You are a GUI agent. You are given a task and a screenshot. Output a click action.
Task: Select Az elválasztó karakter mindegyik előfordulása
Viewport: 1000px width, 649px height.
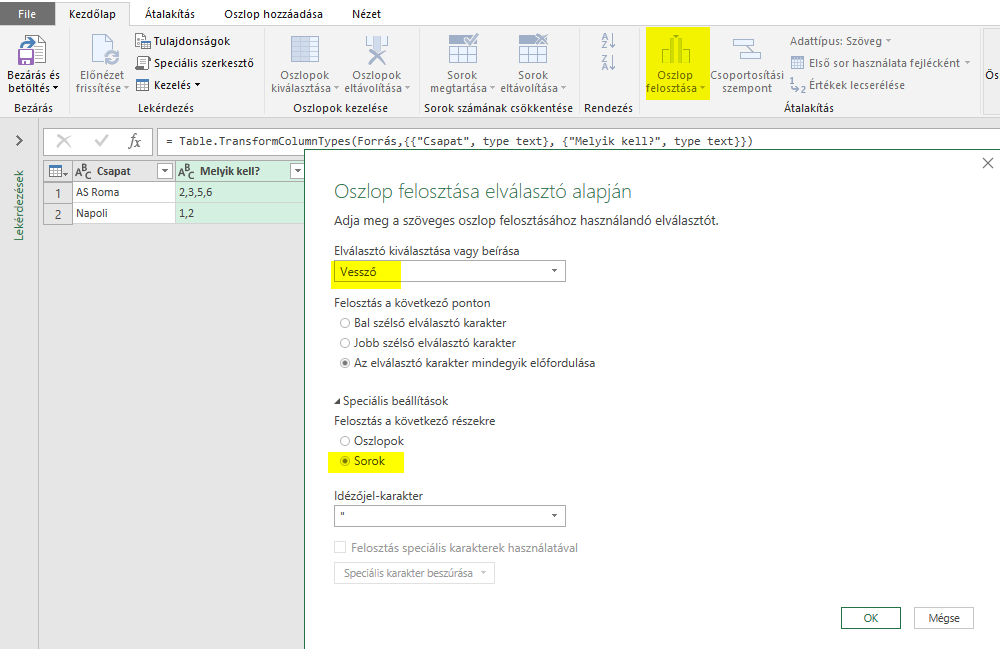[345, 363]
